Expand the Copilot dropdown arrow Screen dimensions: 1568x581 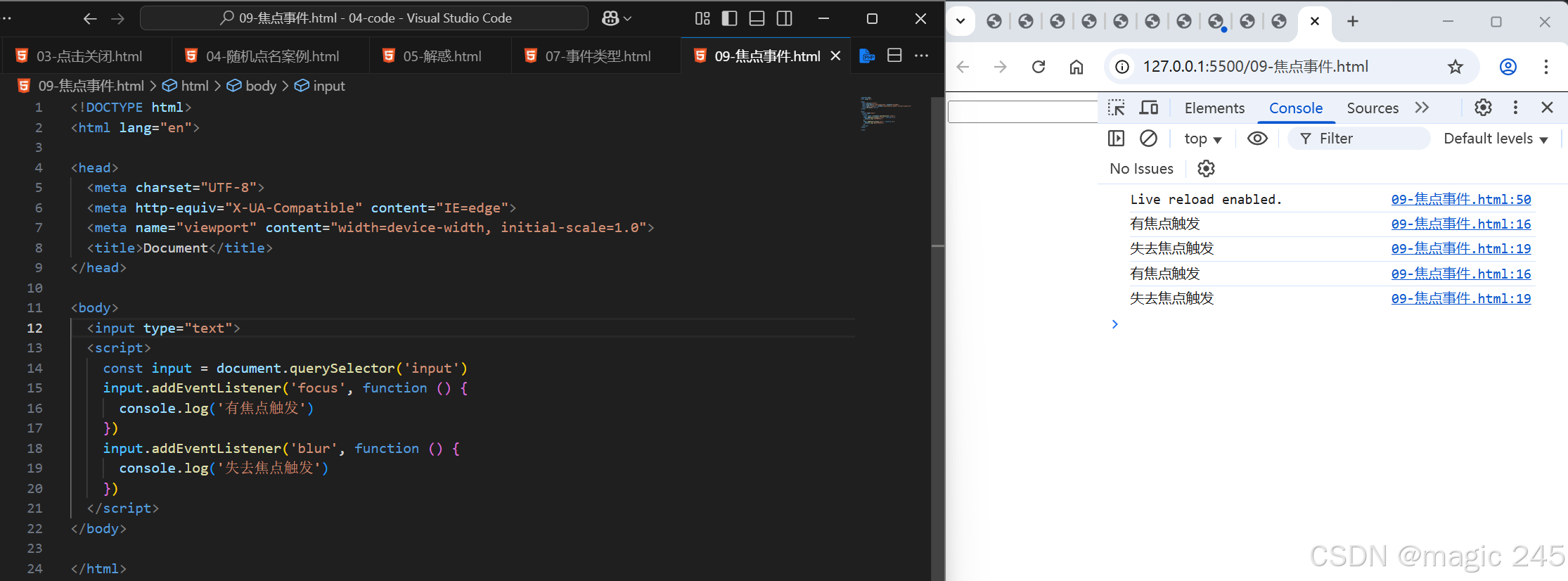pos(628,19)
